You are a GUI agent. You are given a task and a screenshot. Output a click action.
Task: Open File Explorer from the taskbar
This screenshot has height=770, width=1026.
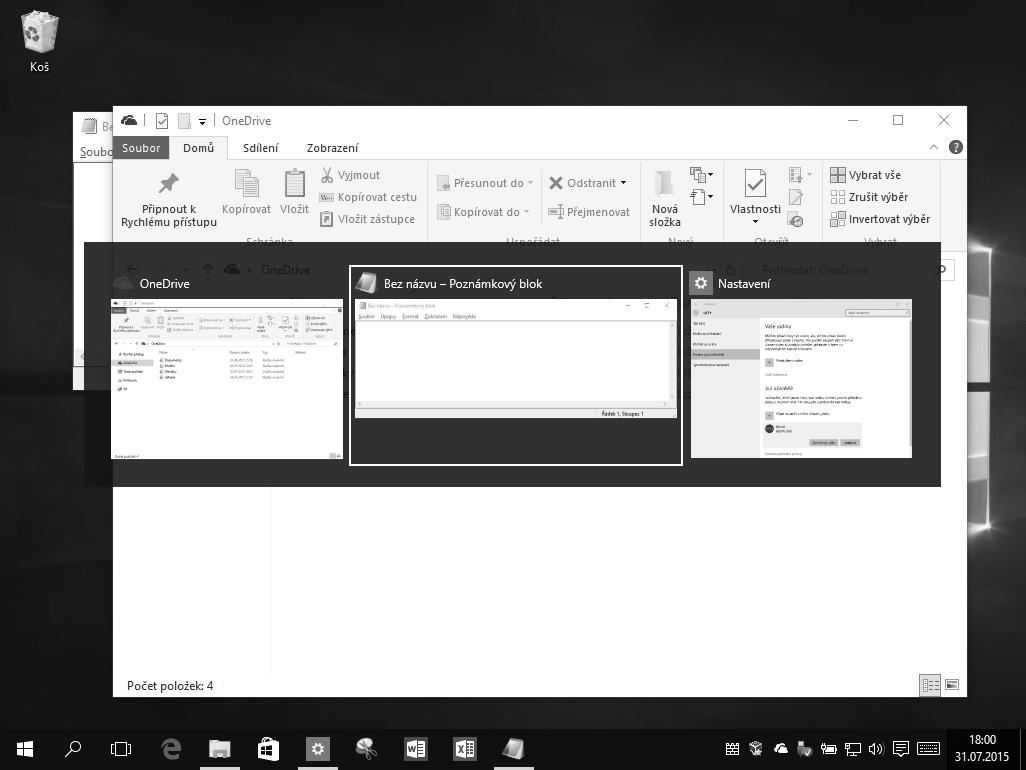[220, 749]
